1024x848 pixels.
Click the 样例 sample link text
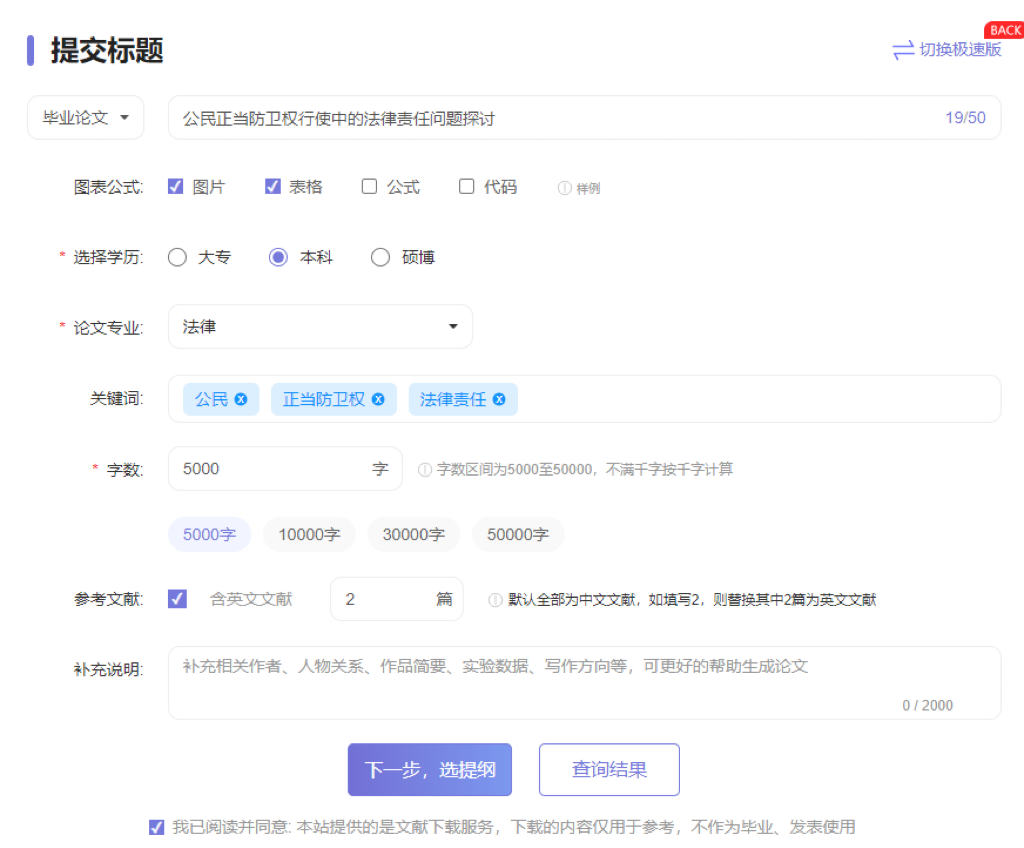(x=588, y=189)
